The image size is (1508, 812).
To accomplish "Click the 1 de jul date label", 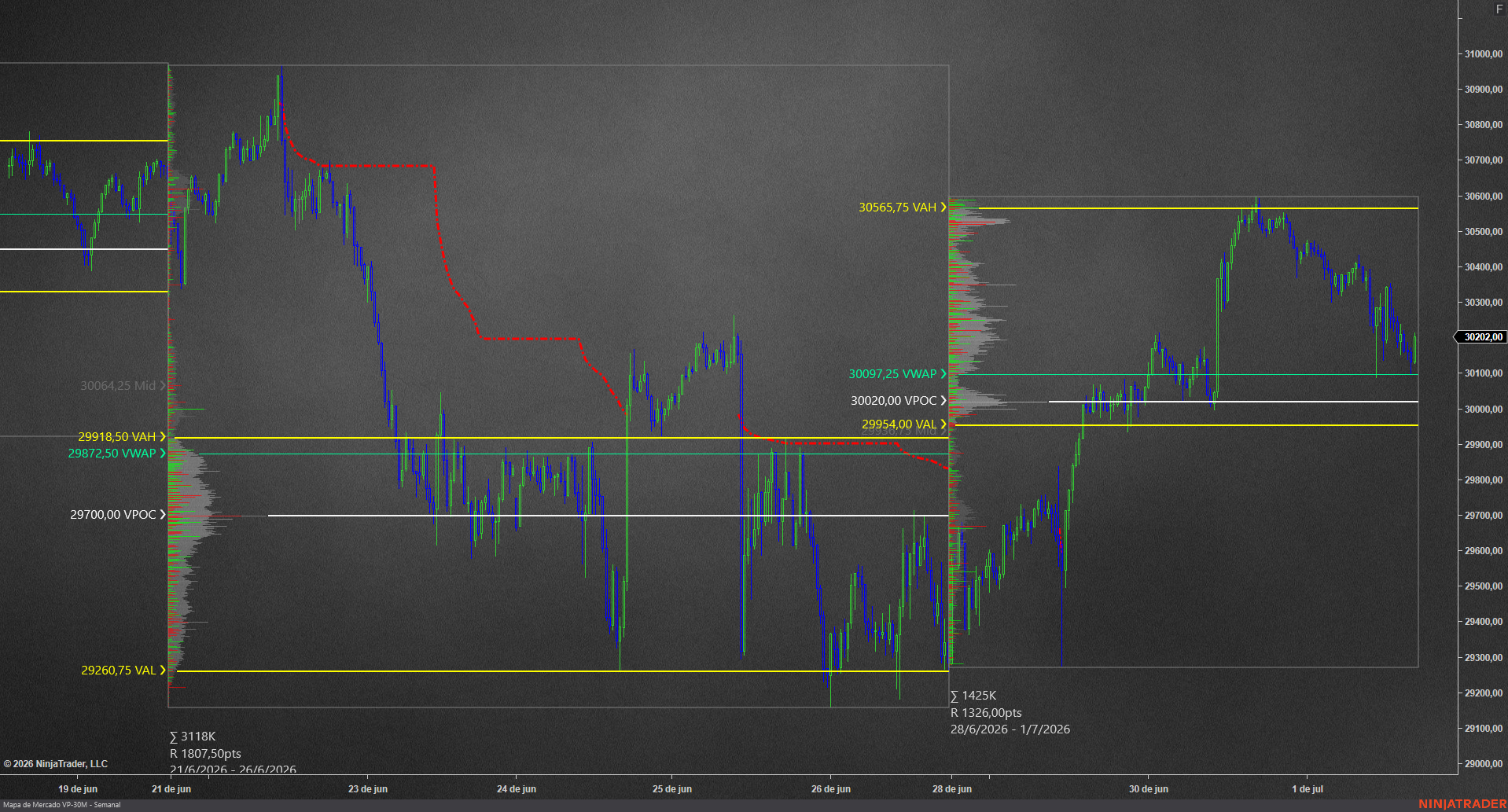I will point(1308,789).
